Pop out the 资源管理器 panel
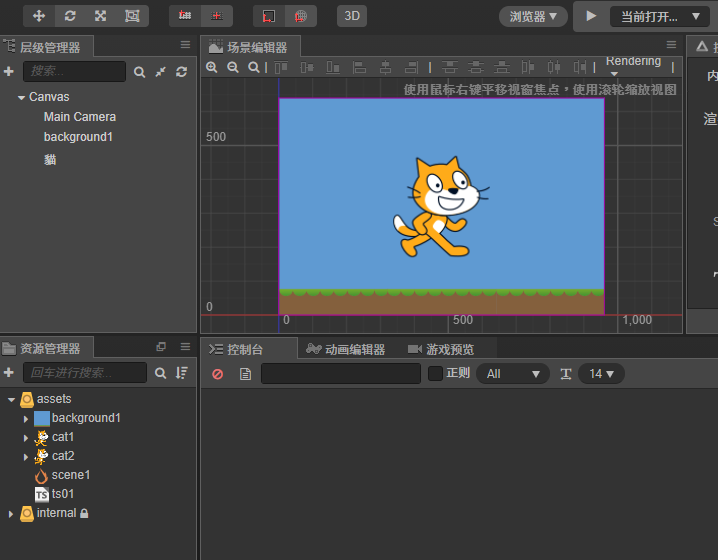The image size is (718, 560). [x=161, y=347]
